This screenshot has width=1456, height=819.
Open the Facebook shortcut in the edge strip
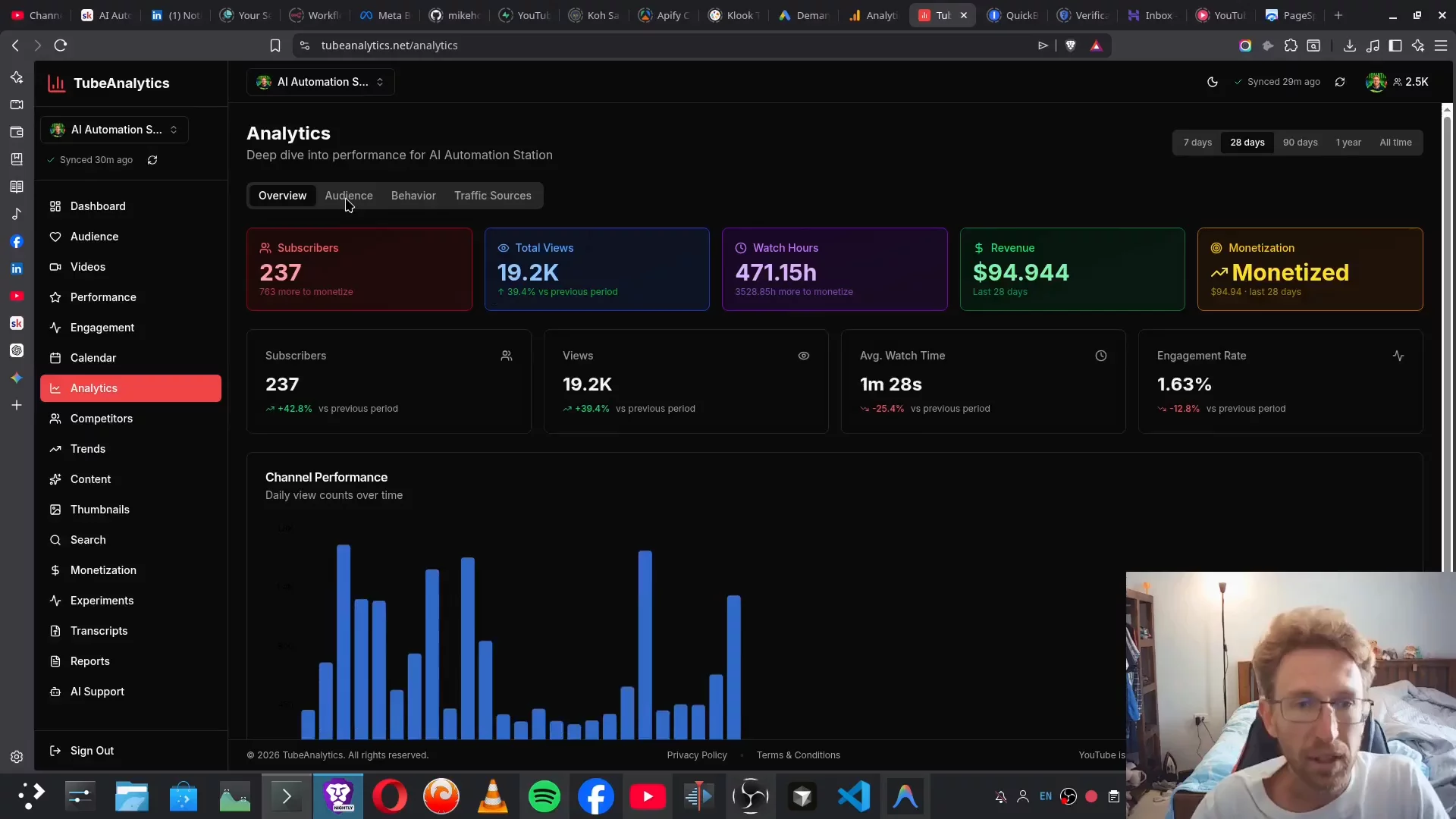[x=17, y=242]
